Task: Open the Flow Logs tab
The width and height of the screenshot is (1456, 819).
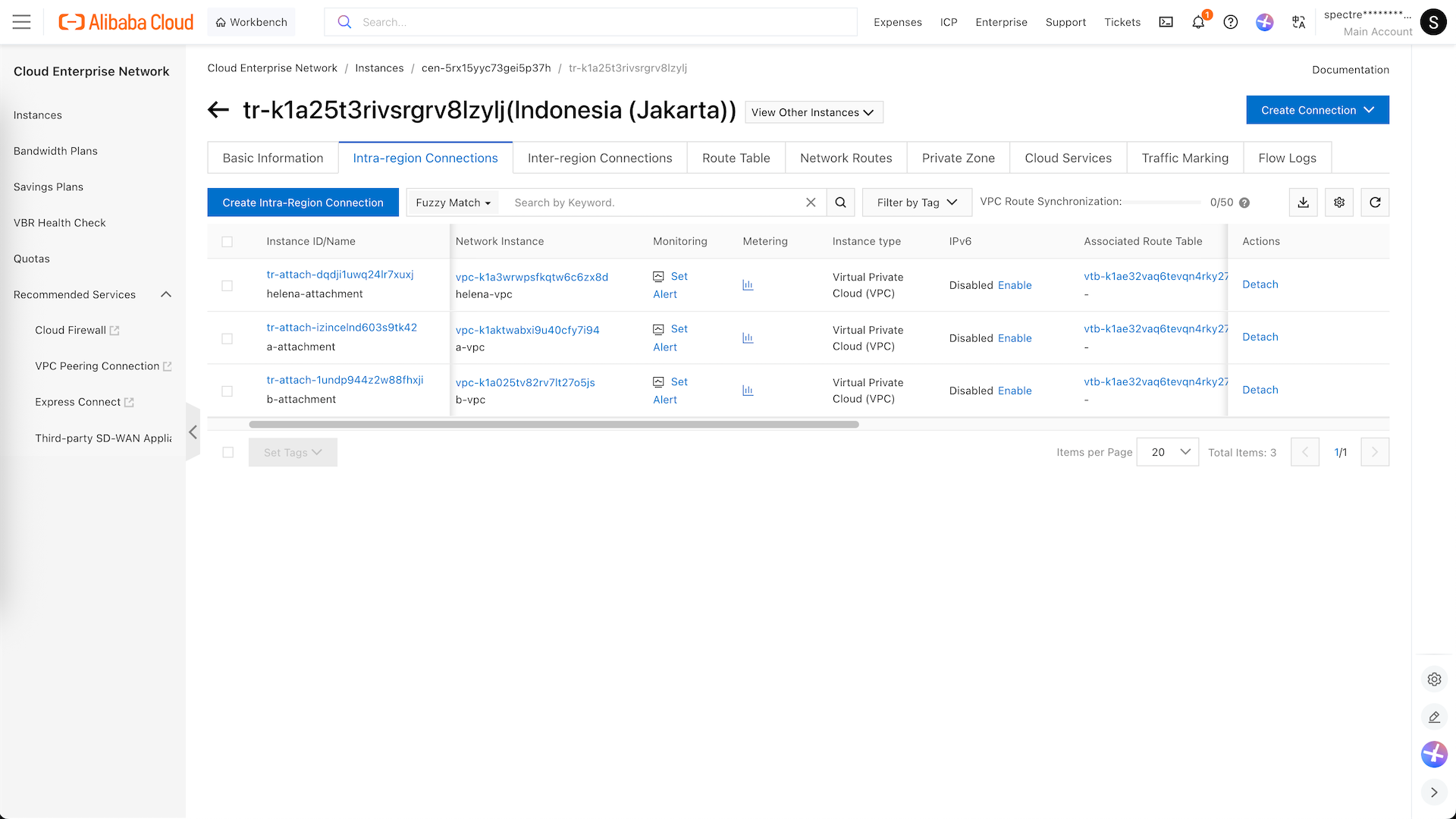Action: 1287,158
